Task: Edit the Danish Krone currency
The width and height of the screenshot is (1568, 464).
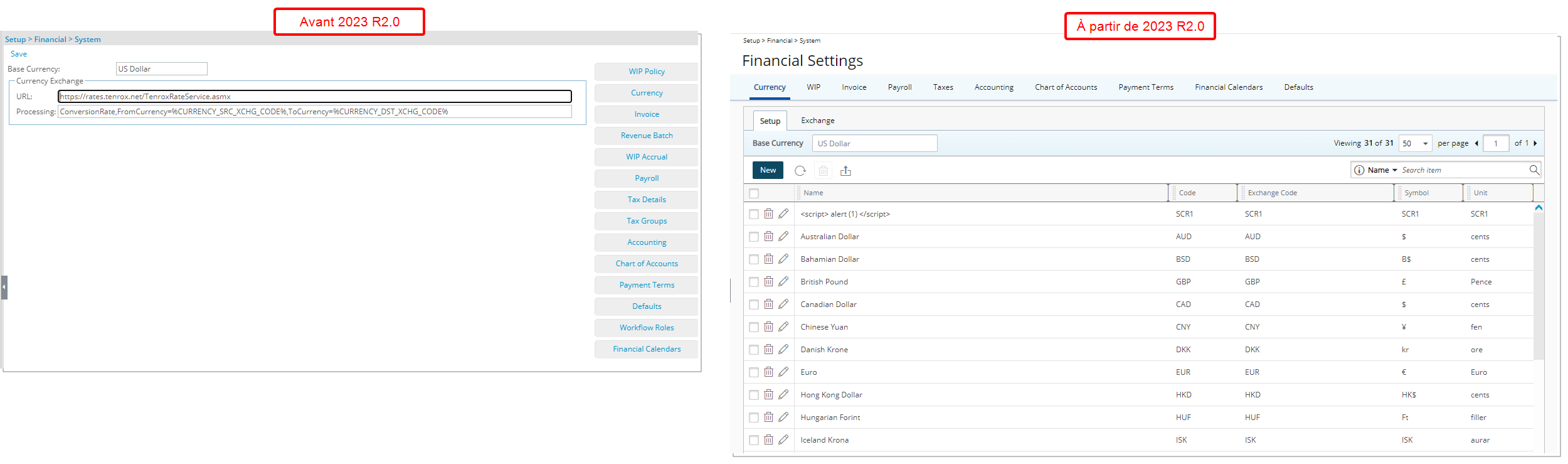Action: coord(783,349)
